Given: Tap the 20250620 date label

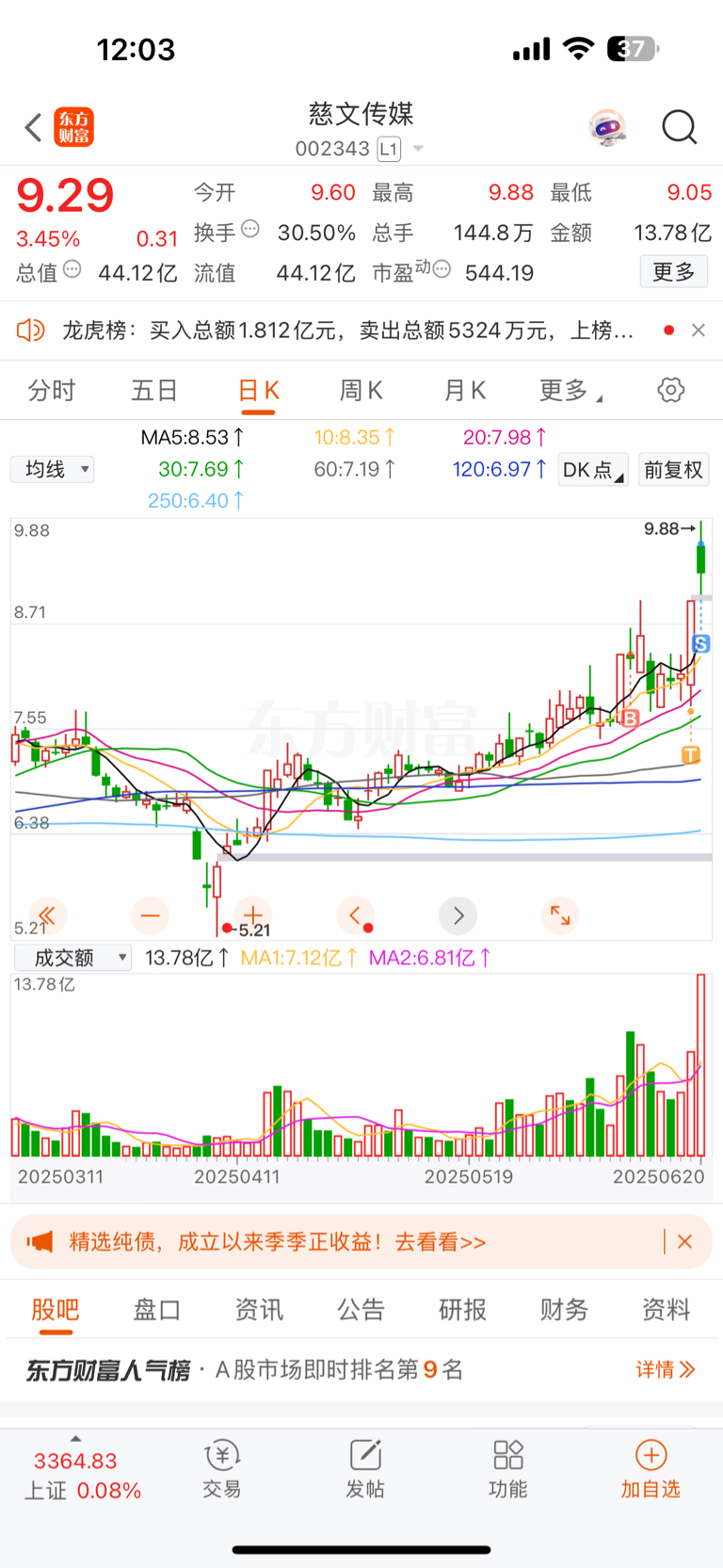Looking at the screenshot, I should 658,1176.
